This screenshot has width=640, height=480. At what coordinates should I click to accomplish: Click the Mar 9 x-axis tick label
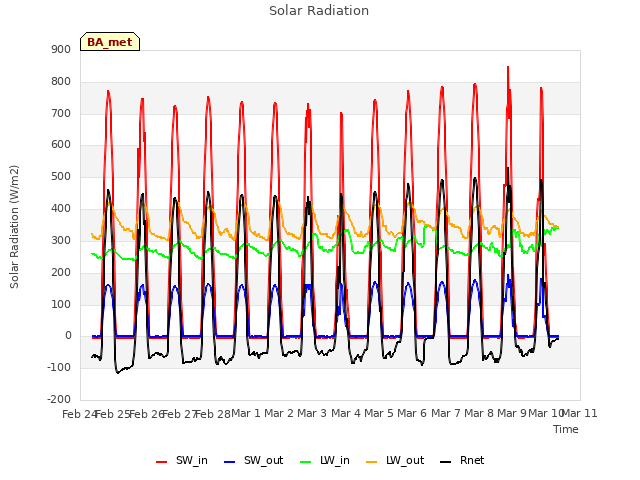click(x=512, y=414)
